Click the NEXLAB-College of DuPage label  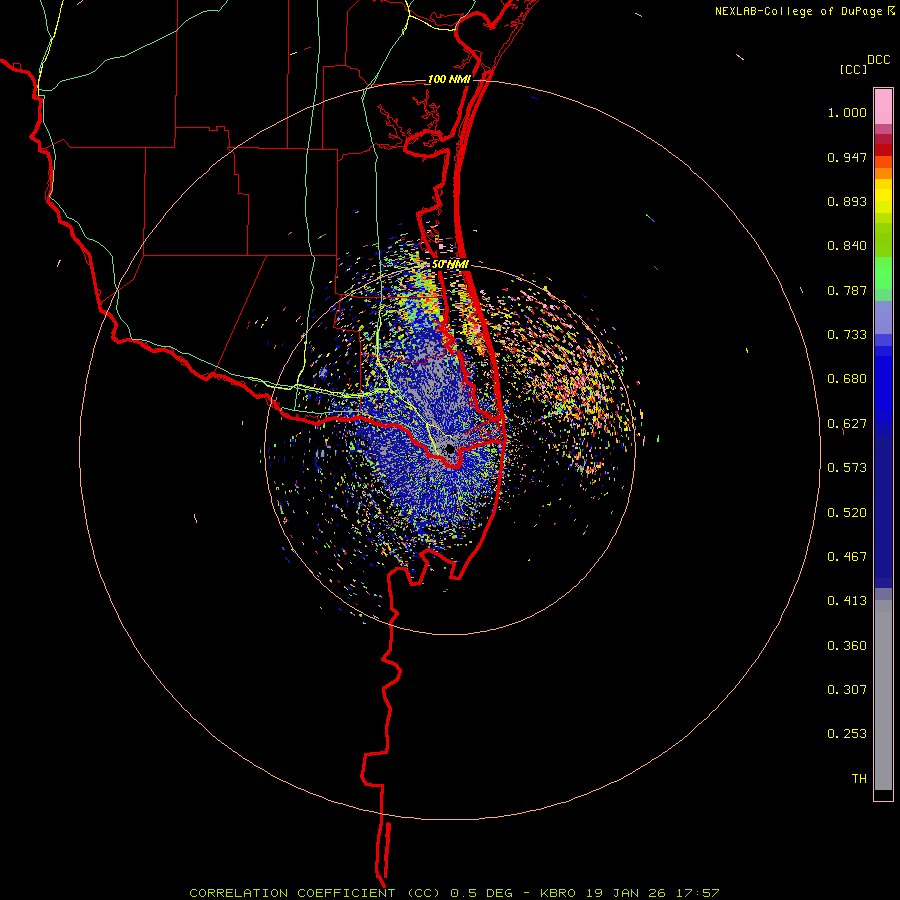[x=798, y=11]
